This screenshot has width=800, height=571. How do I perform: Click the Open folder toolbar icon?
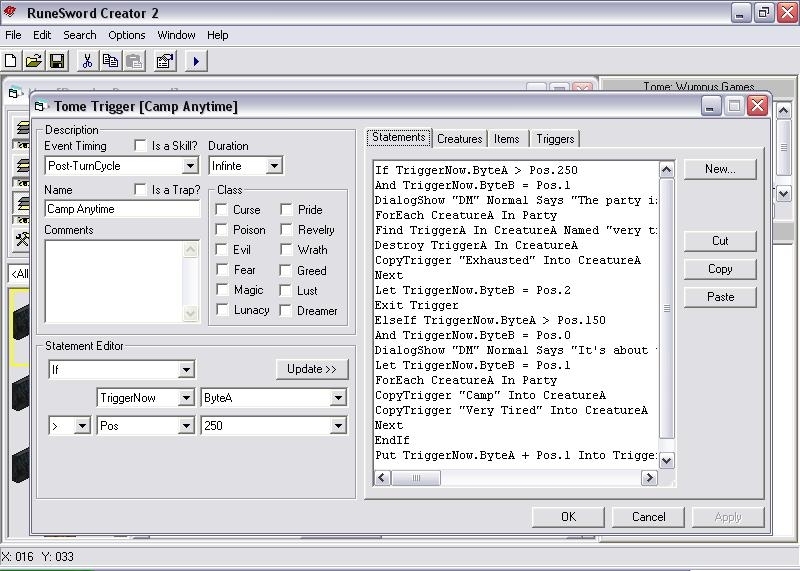(34, 61)
